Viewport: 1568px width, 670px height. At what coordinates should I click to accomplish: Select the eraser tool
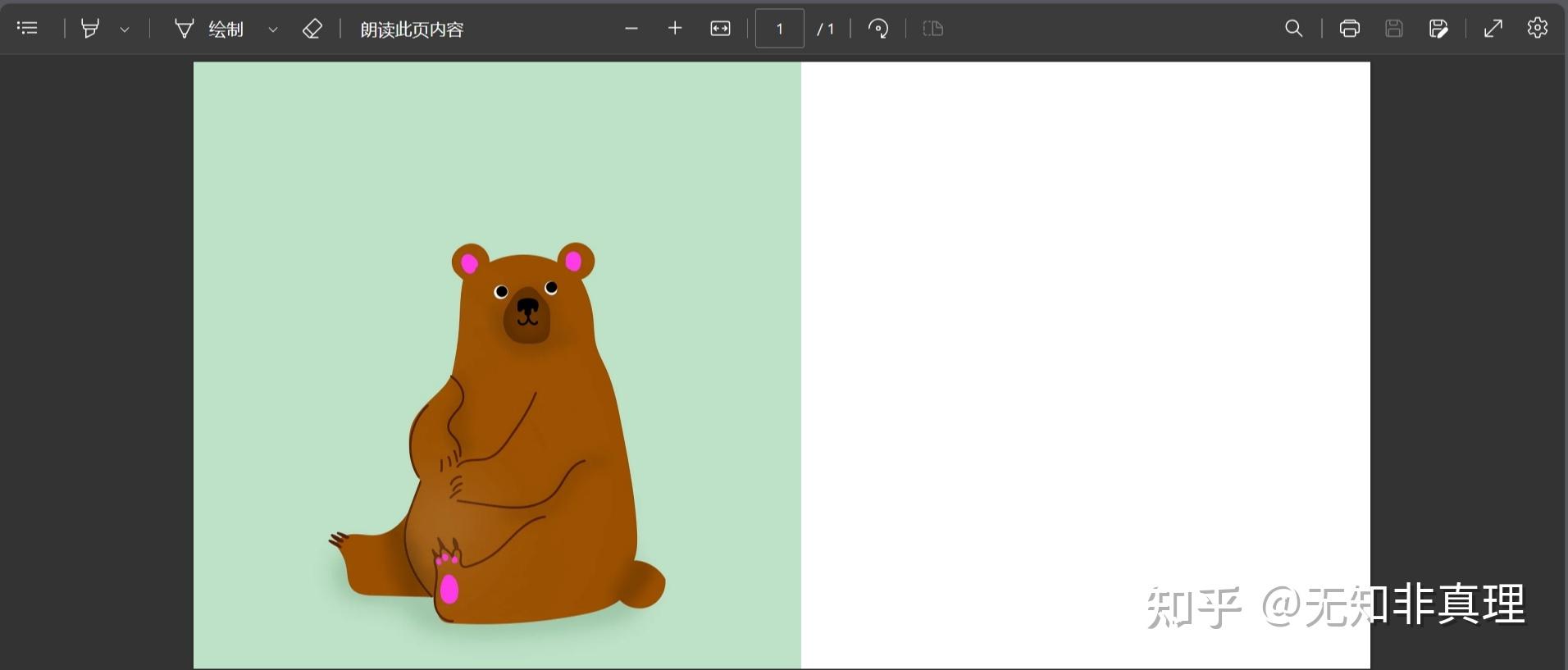point(312,29)
